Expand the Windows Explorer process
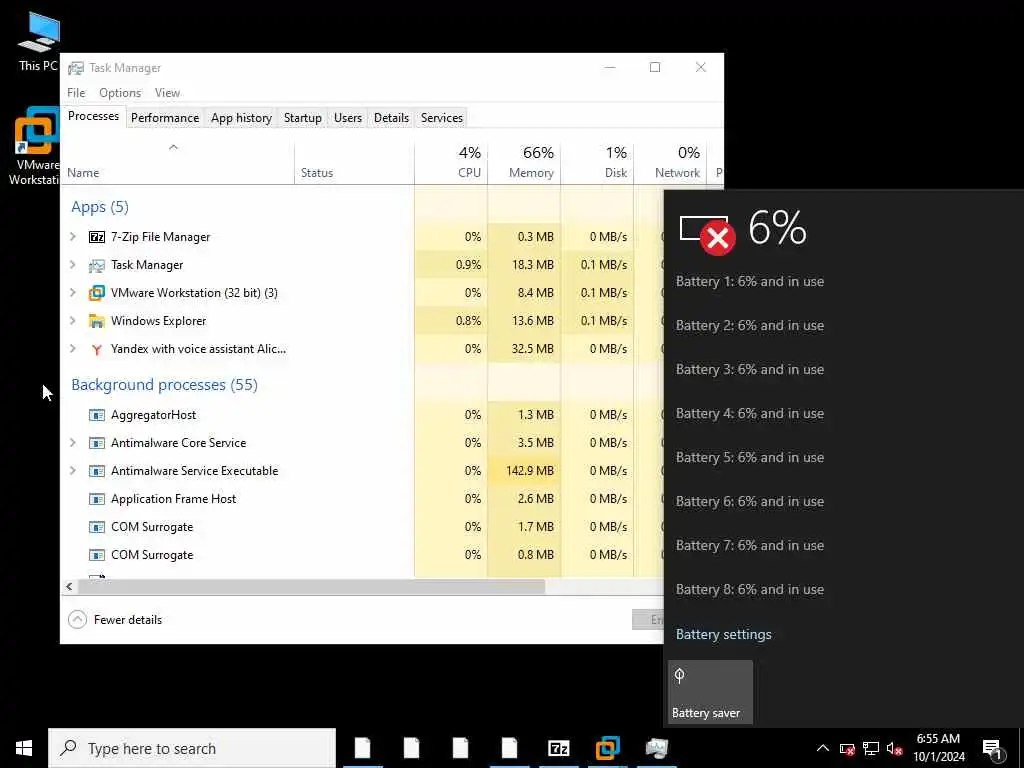The height and width of the screenshot is (768, 1024). 73,321
